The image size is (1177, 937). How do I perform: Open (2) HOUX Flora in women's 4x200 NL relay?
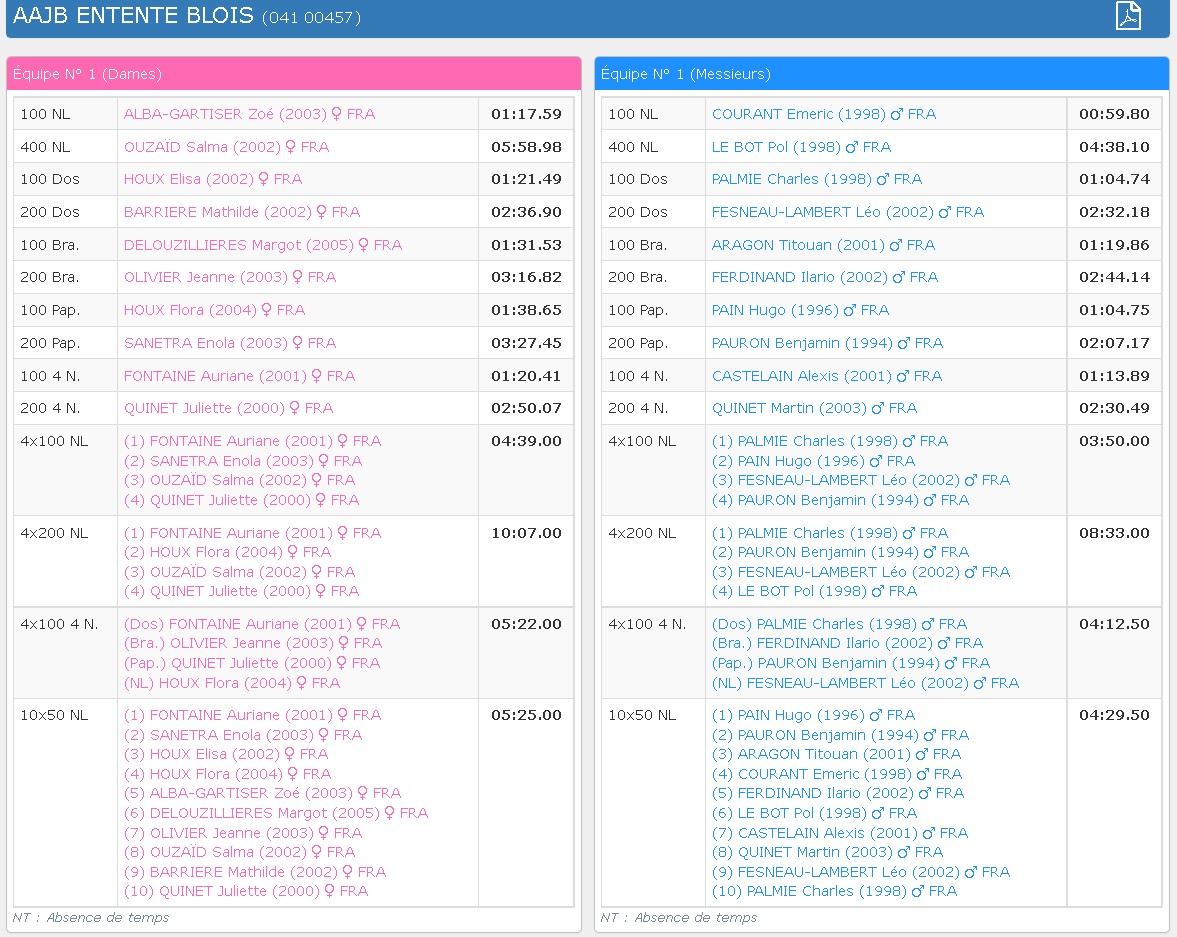click(x=227, y=553)
